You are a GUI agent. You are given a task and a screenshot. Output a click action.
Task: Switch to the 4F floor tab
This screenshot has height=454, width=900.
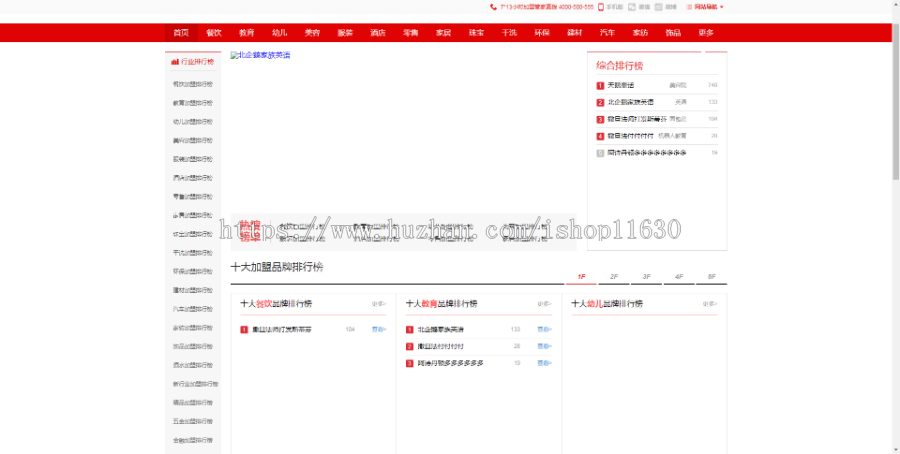(x=680, y=277)
